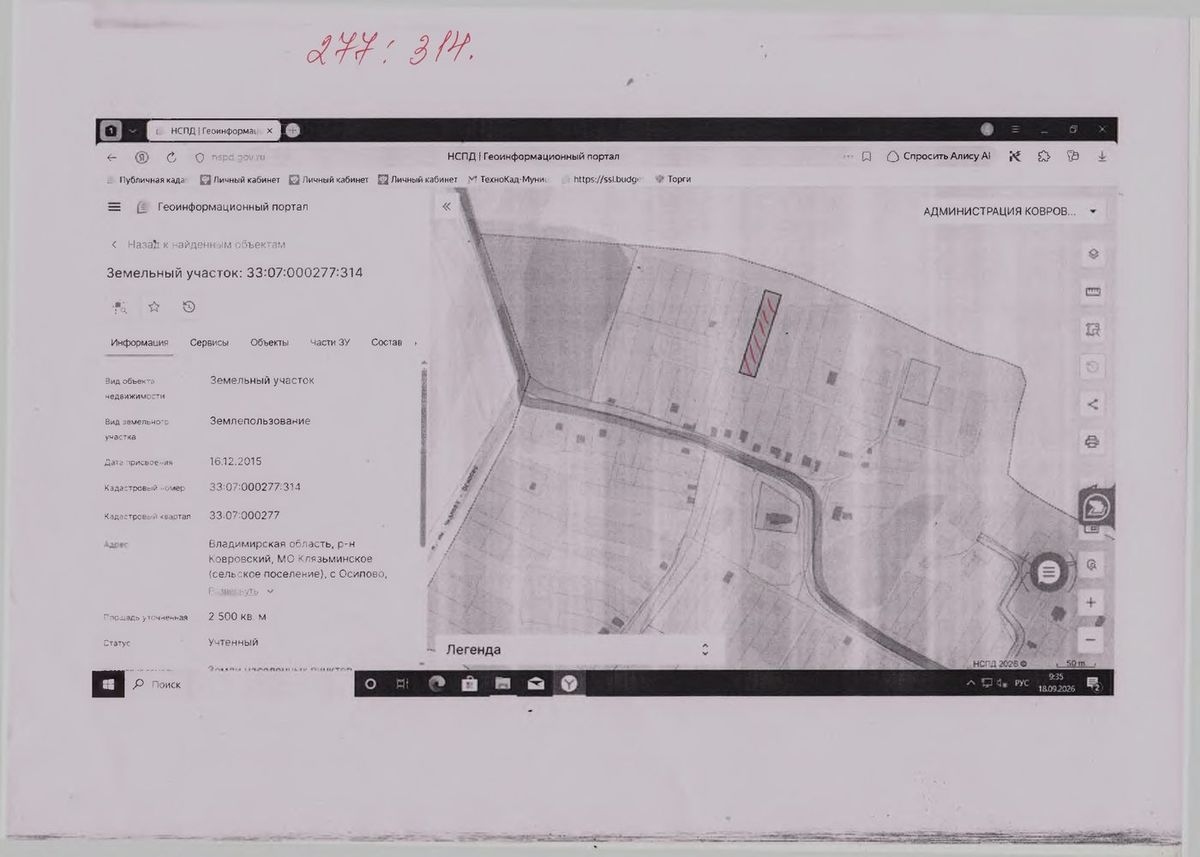Open the round chat message button on map
This screenshot has height=857, width=1200.
coord(1048,572)
